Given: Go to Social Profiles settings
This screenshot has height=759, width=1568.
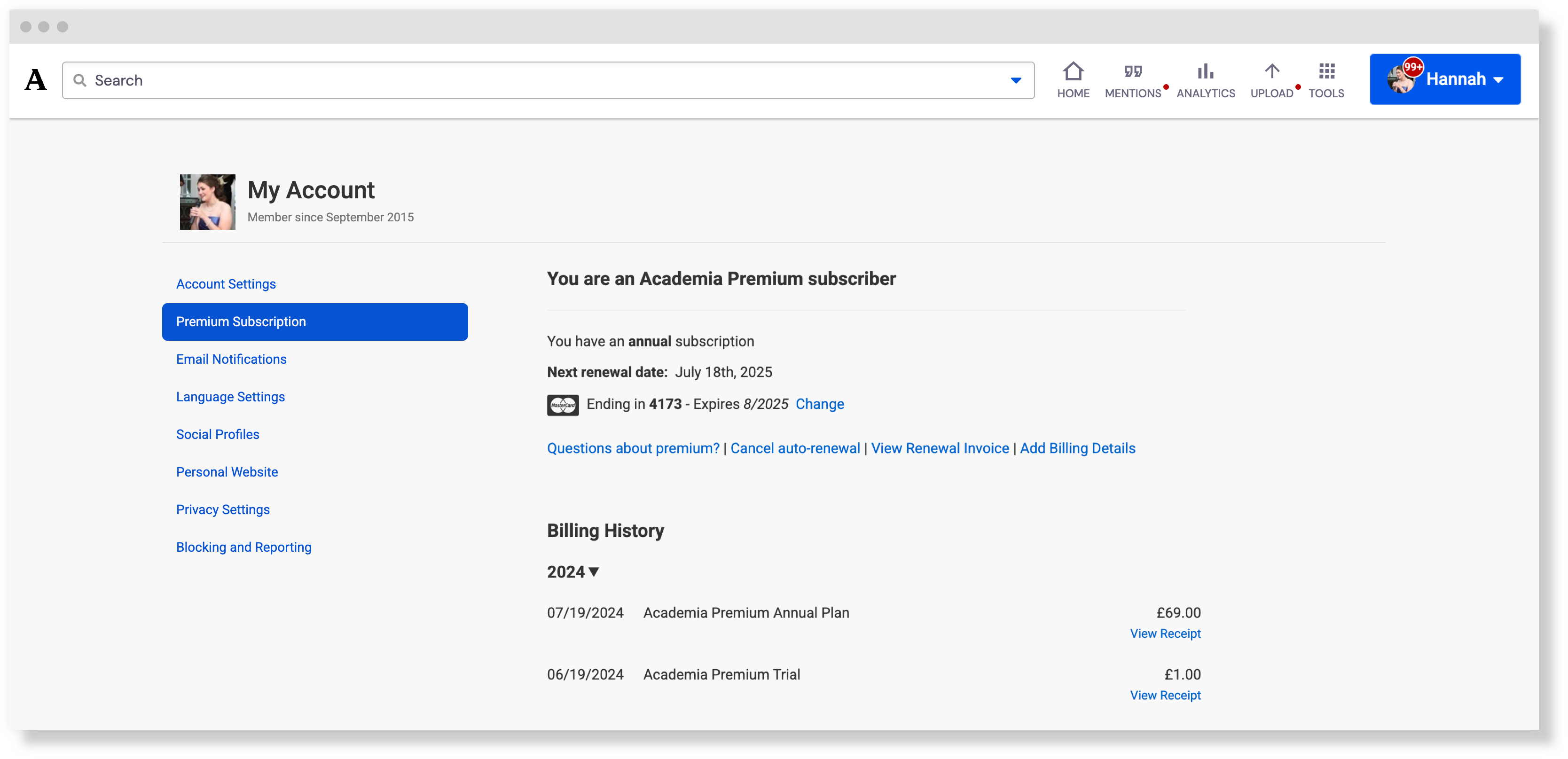Looking at the screenshot, I should point(217,434).
